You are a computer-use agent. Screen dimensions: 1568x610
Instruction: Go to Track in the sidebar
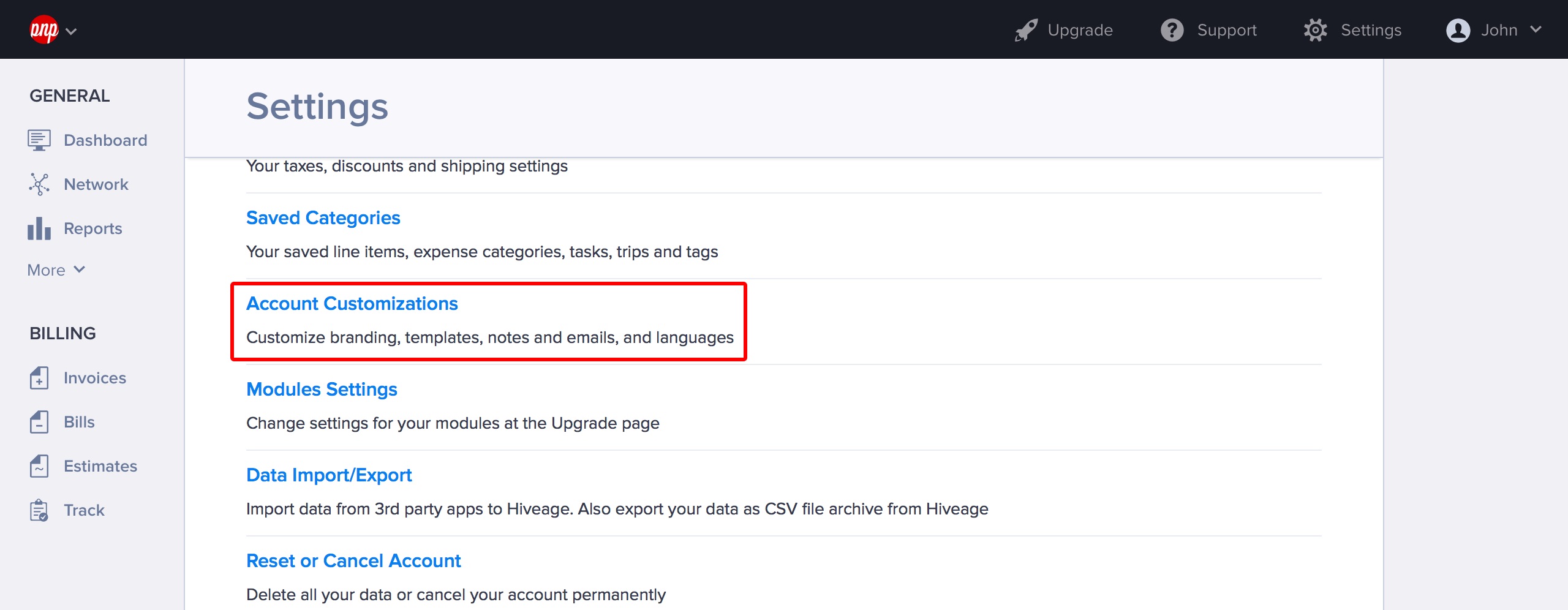tap(84, 510)
